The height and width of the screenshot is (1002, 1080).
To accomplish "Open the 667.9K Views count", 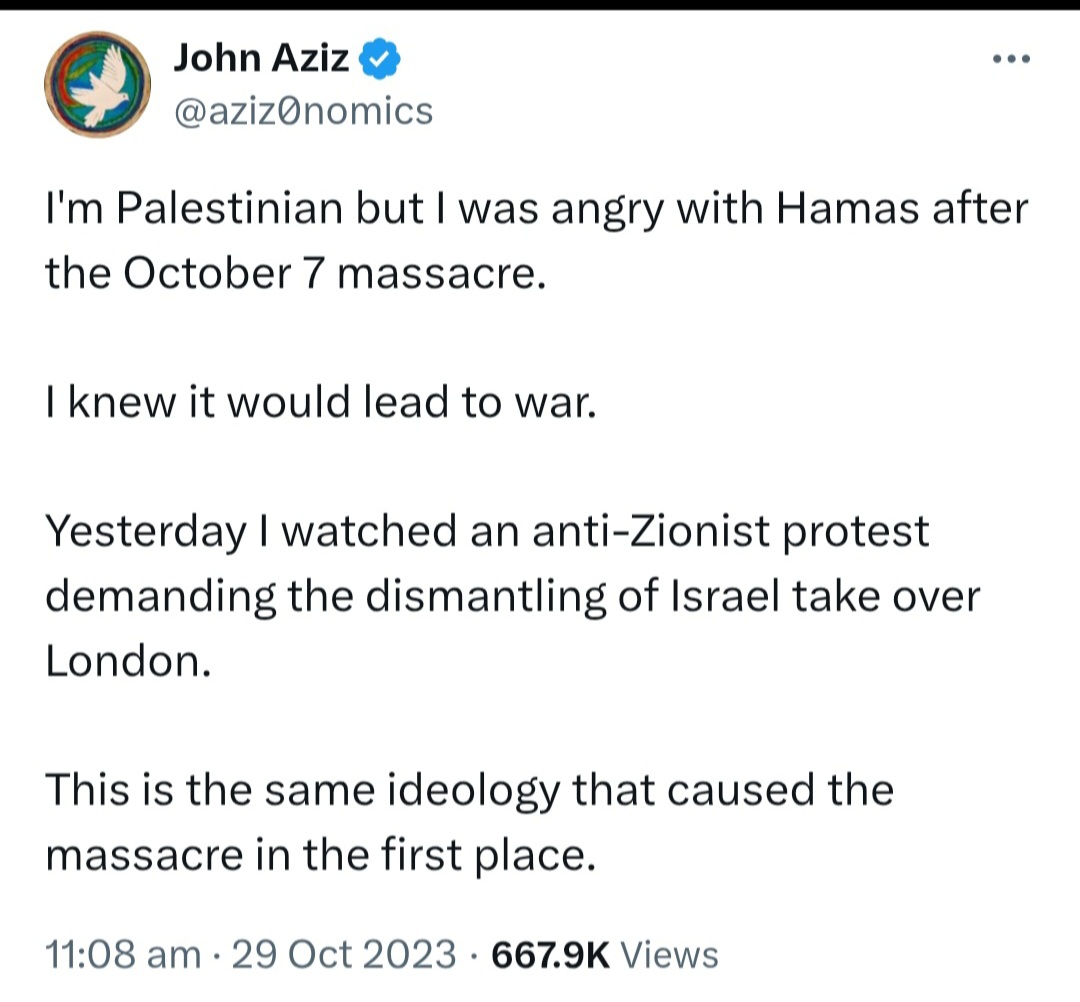I will pyautogui.click(x=605, y=954).
